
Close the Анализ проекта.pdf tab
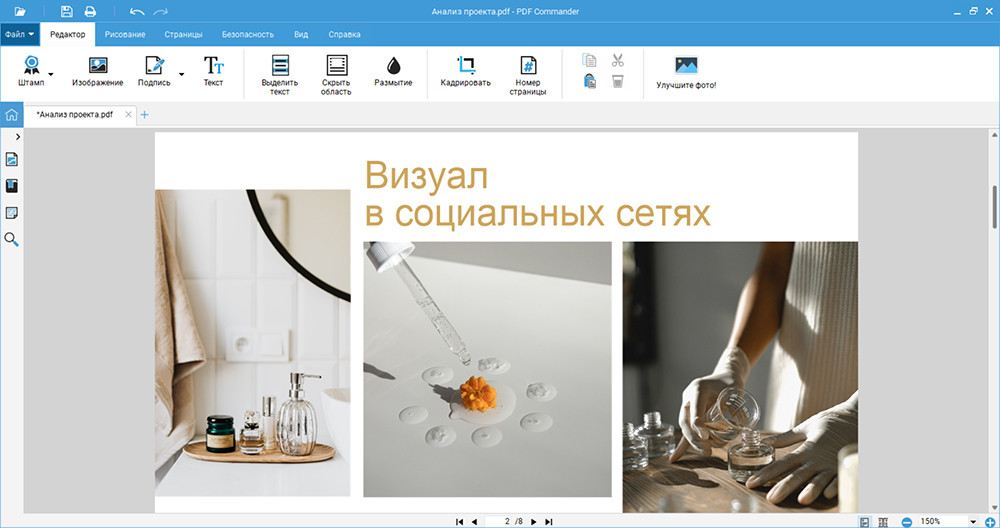(128, 115)
